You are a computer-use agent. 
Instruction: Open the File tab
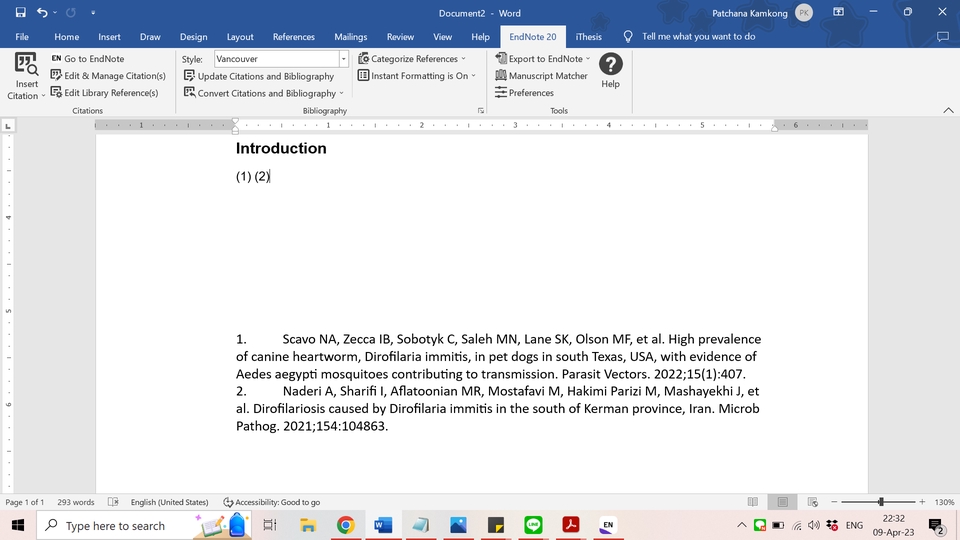tap(22, 37)
